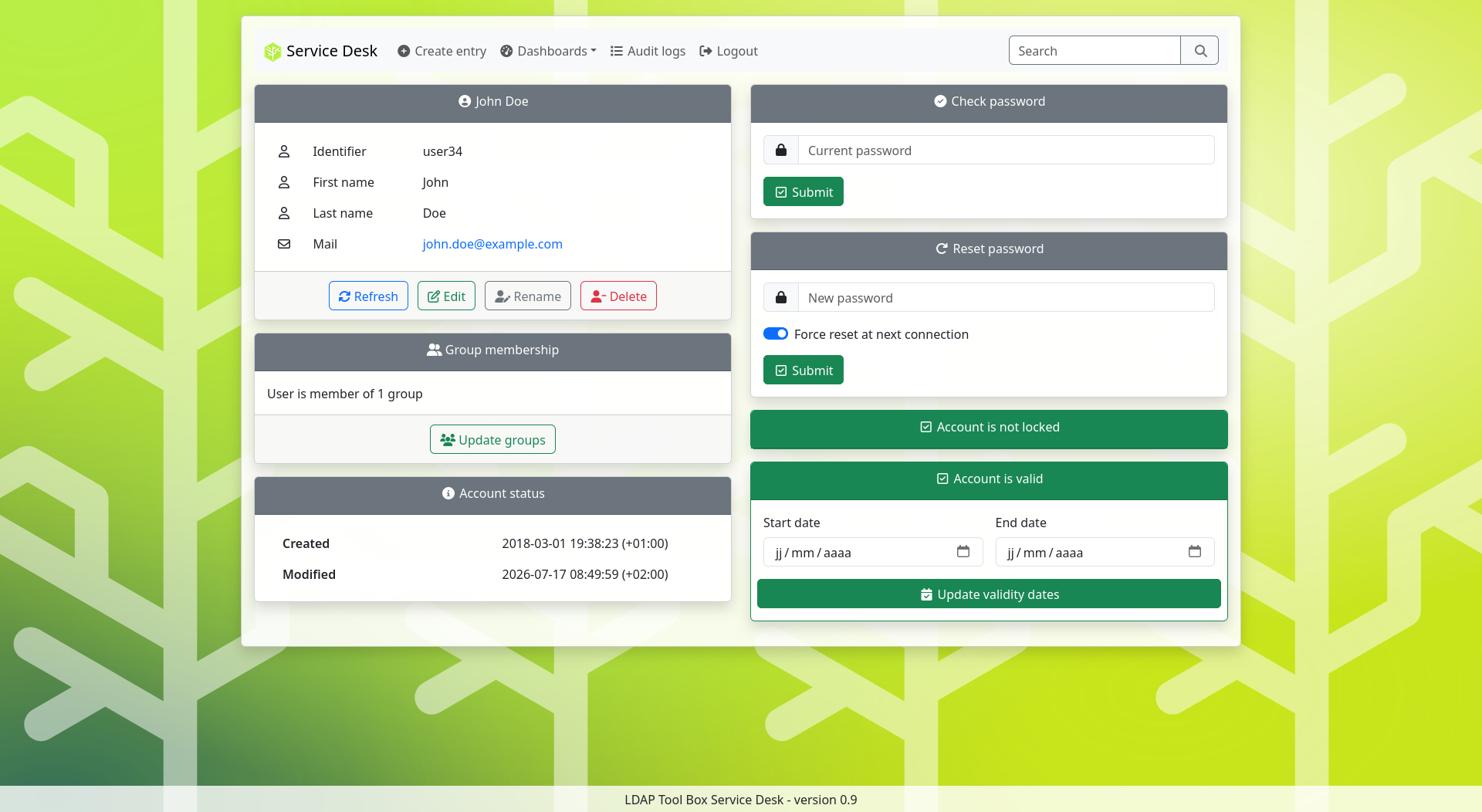Click the magnifier search button

tap(1200, 51)
